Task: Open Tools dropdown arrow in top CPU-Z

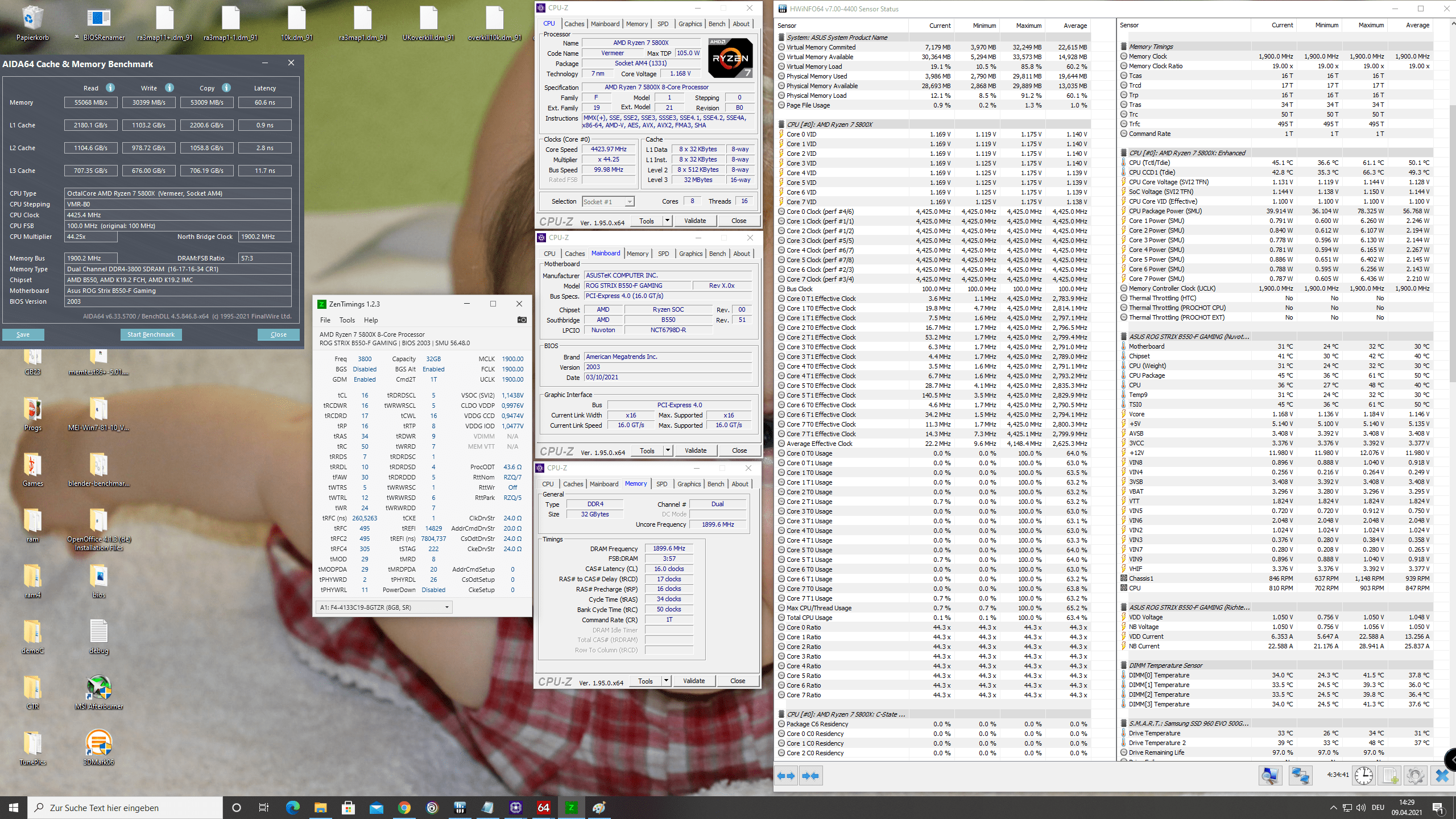Action: point(667,221)
